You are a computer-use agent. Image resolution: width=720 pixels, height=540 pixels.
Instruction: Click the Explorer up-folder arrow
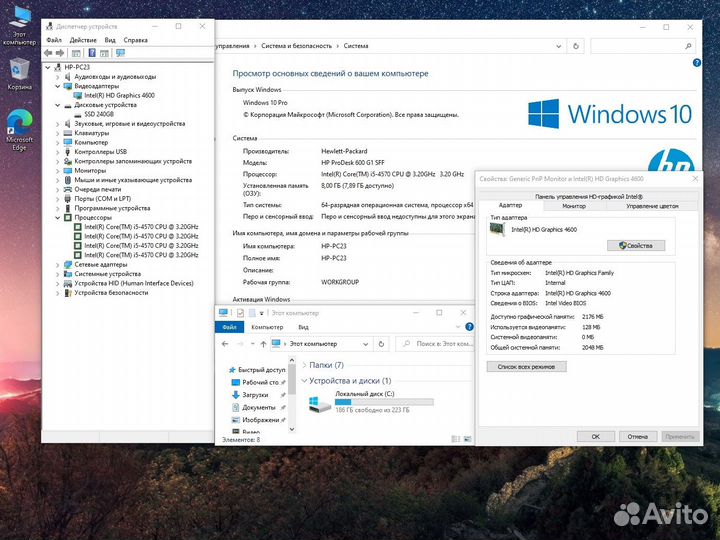(263, 344)
